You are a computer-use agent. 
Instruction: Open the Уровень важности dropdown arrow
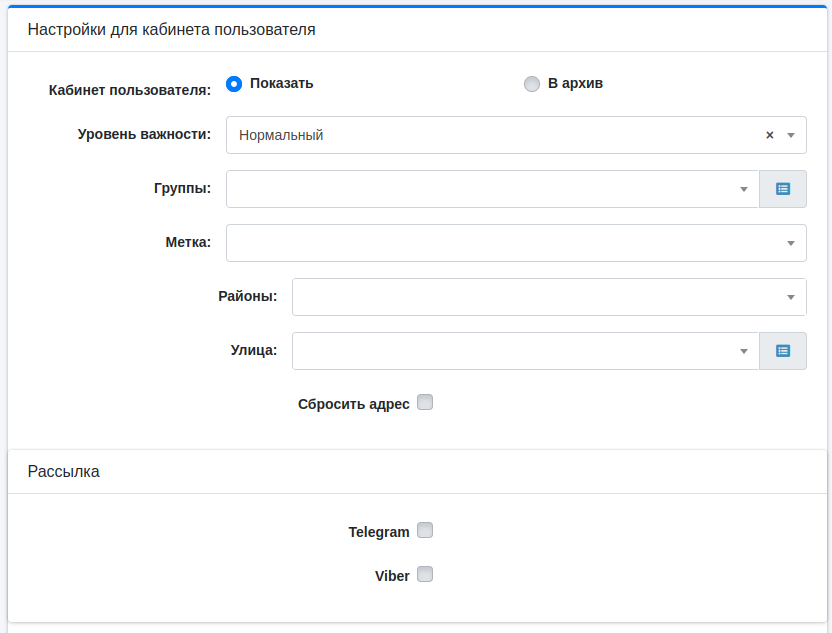coord(790,135)
